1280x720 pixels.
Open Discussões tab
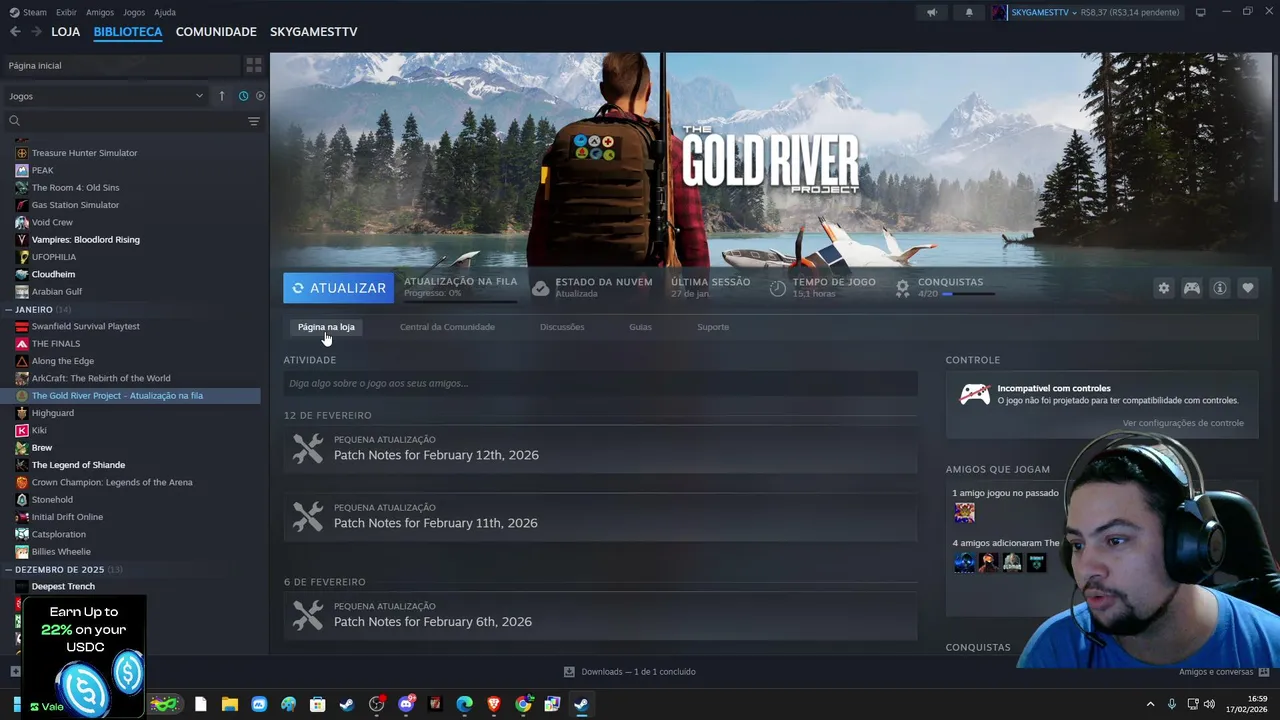point(562,327)
